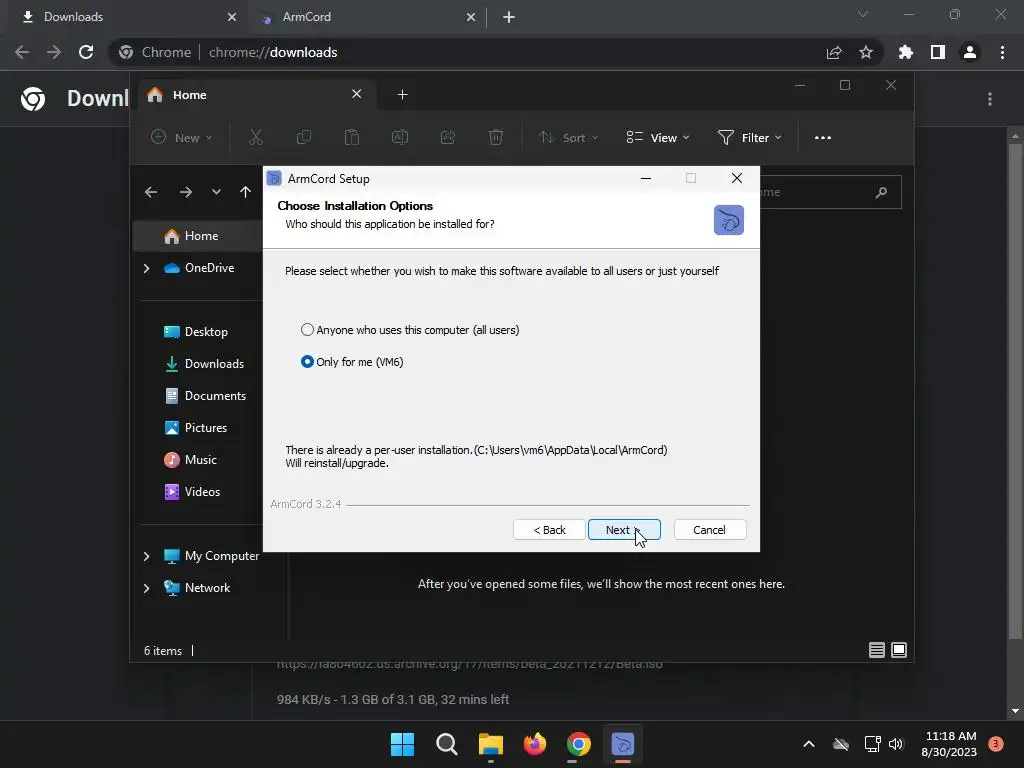Close the ArmCord Setup dialog
The width and height of the screenshot is (1024, 768).
pos(737,178)
